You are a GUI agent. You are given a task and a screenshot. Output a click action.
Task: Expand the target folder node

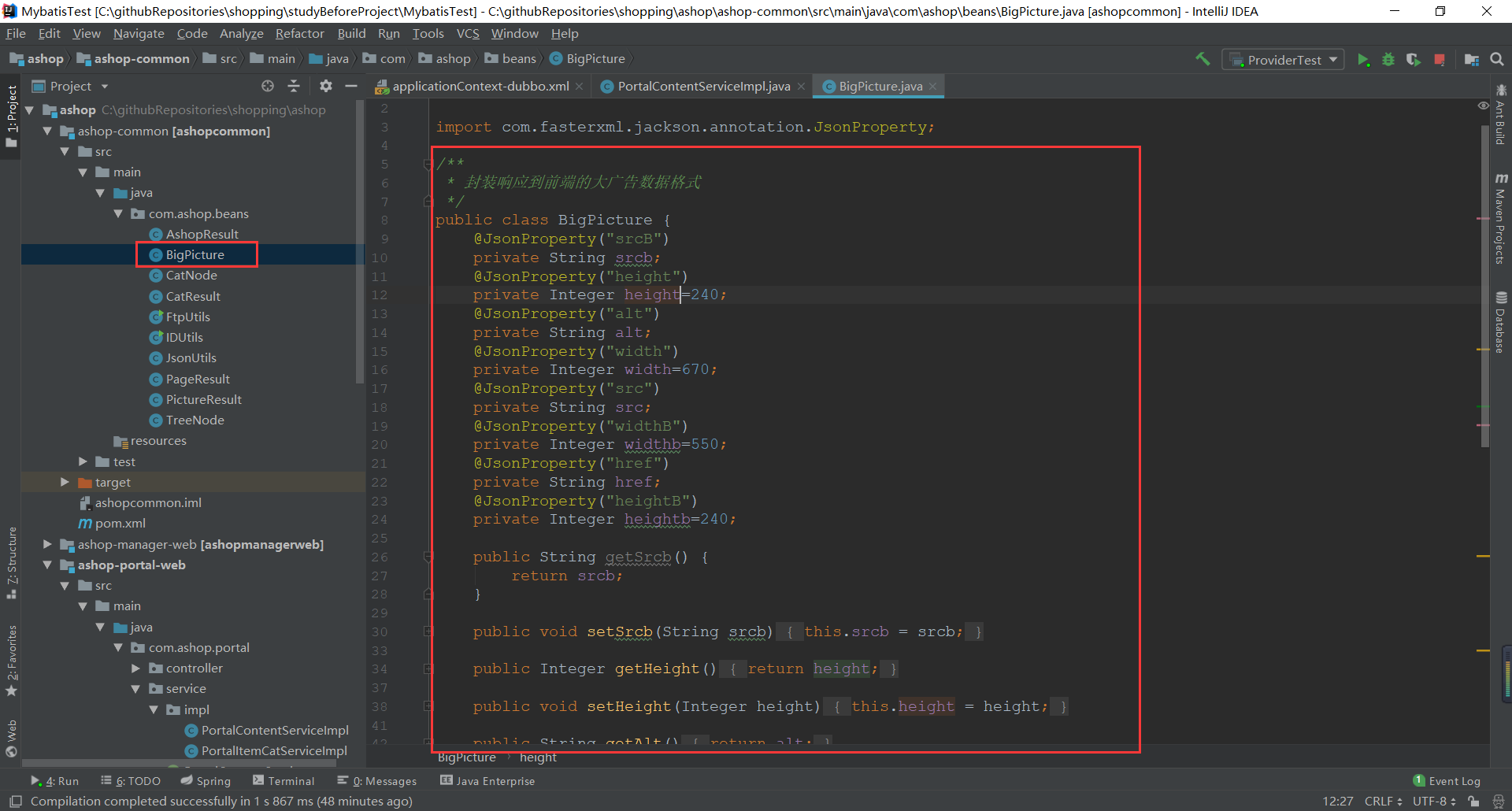coord(65,482)
